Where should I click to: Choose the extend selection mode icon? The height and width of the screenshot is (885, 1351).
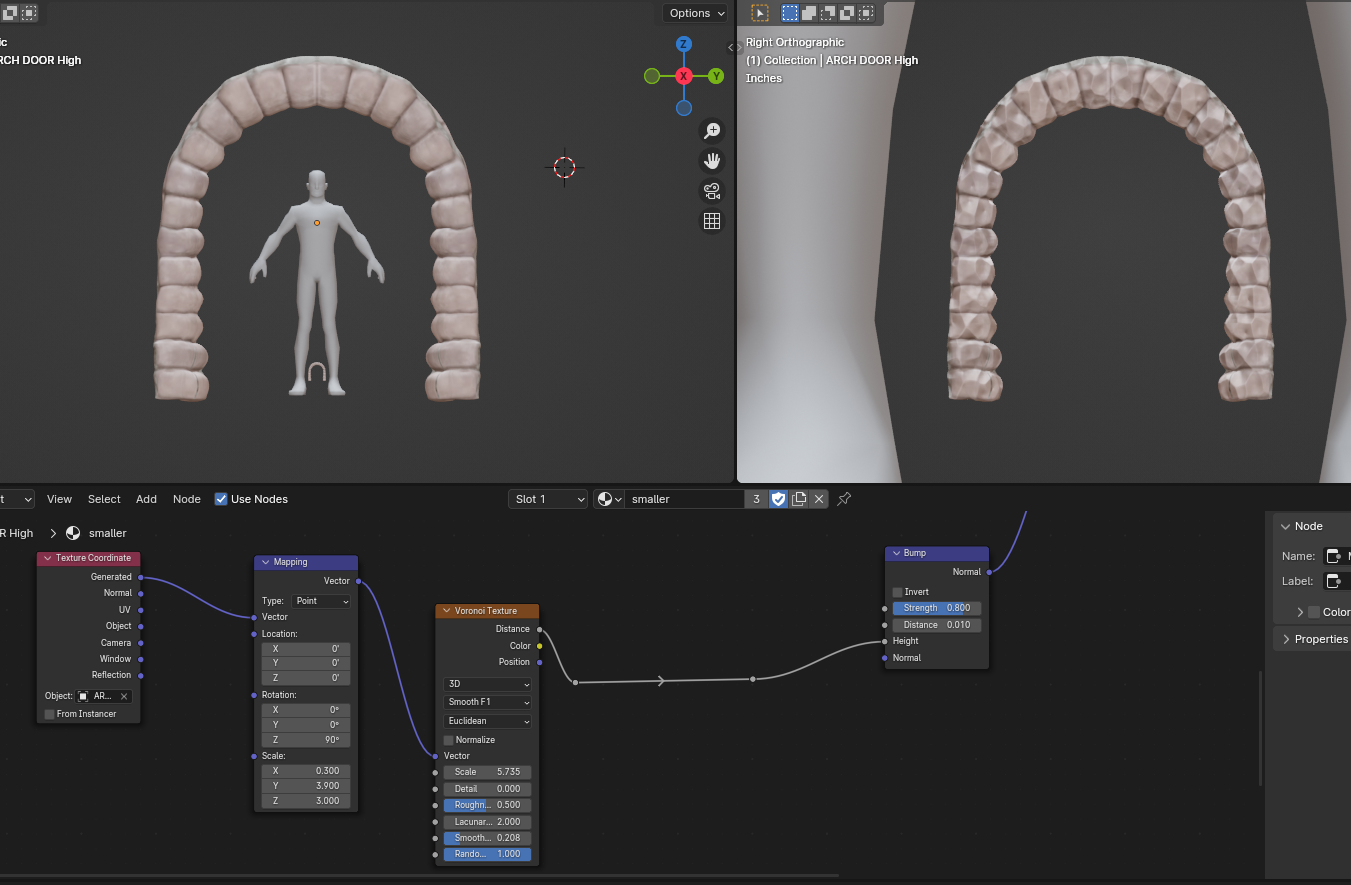[809, 13]
